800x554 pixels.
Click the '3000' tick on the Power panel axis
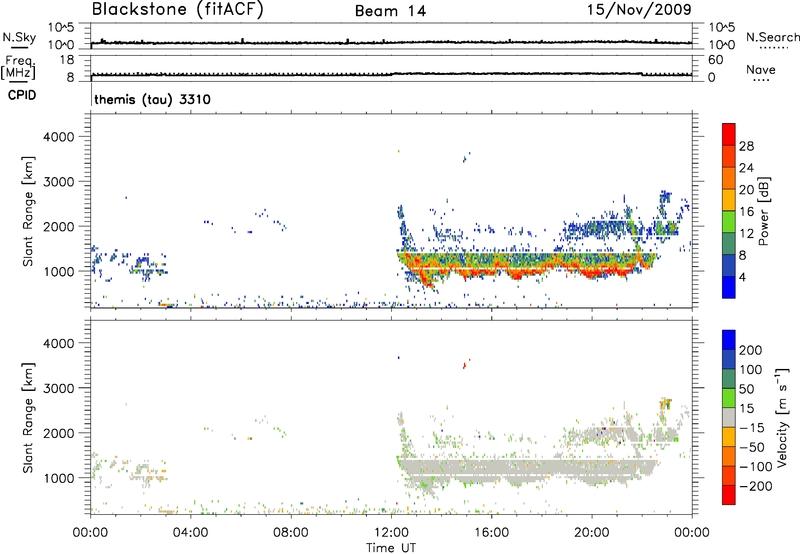click(x=59, y=182)
